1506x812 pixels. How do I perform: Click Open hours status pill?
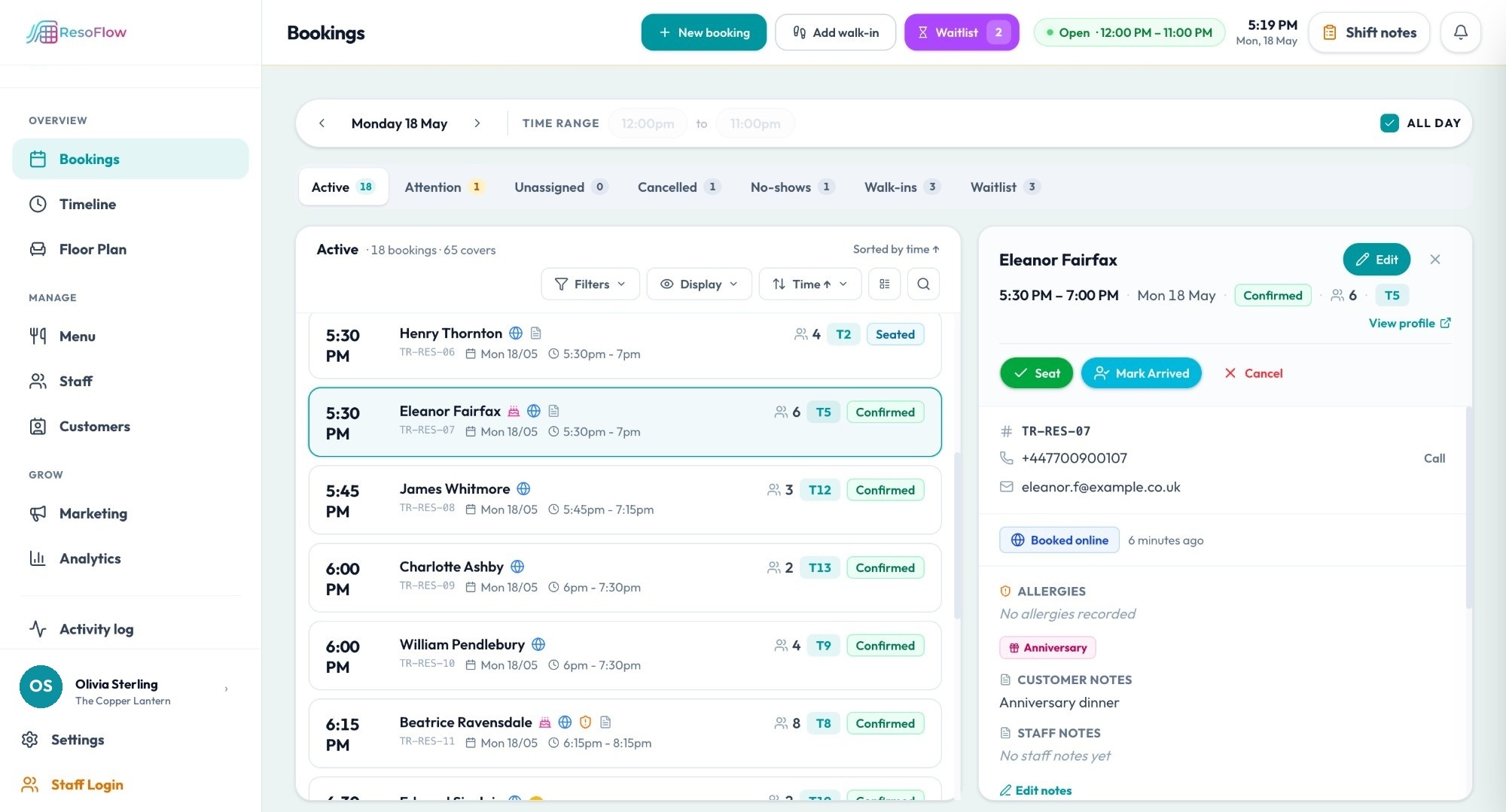click(1129, 32)
